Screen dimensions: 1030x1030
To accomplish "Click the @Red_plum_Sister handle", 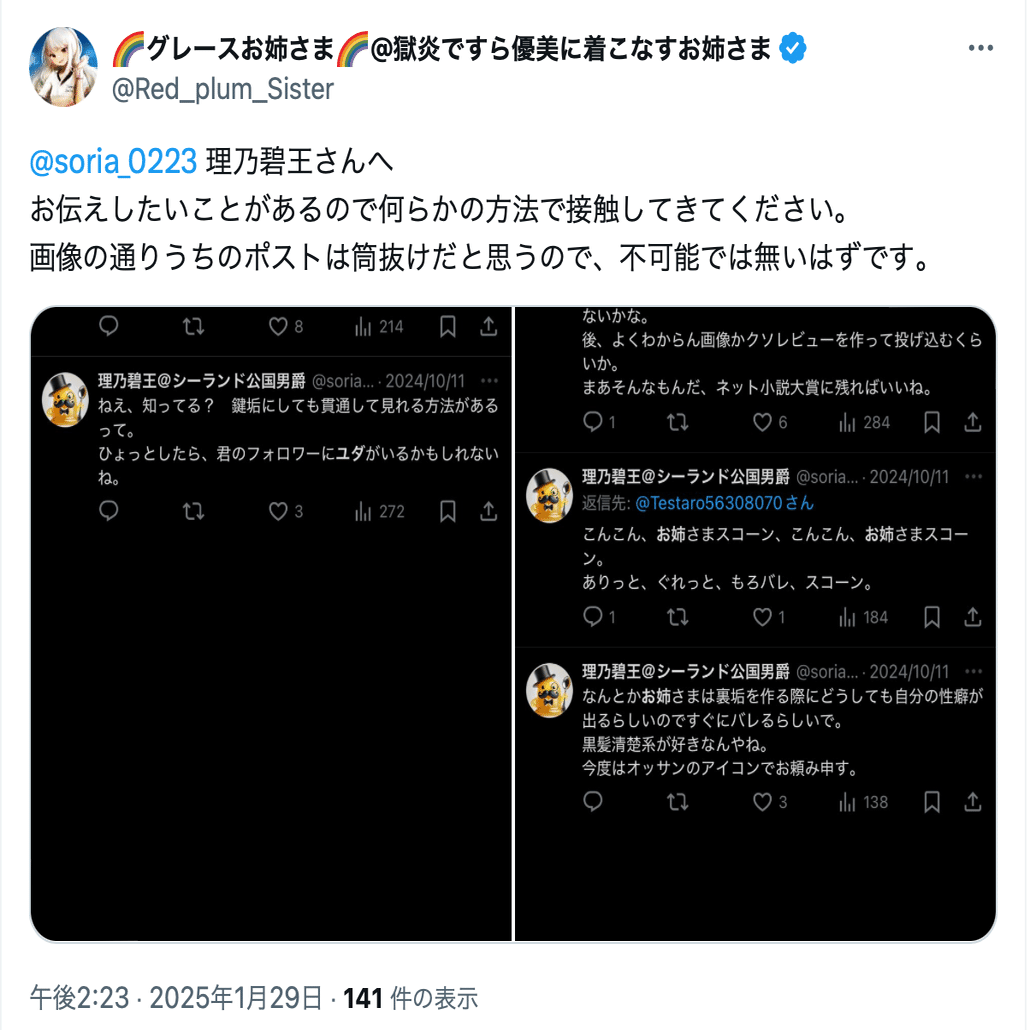I will tap(223, 89).
